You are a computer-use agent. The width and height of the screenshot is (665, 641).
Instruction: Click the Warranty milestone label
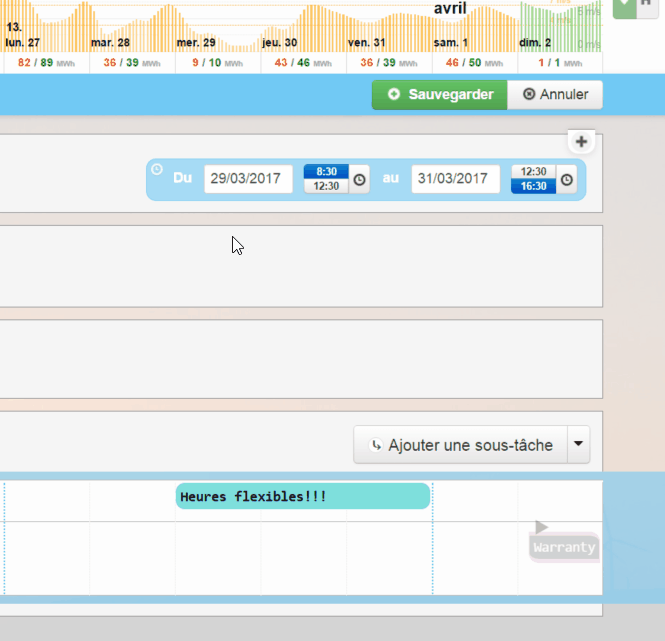(x=564, y=548)
